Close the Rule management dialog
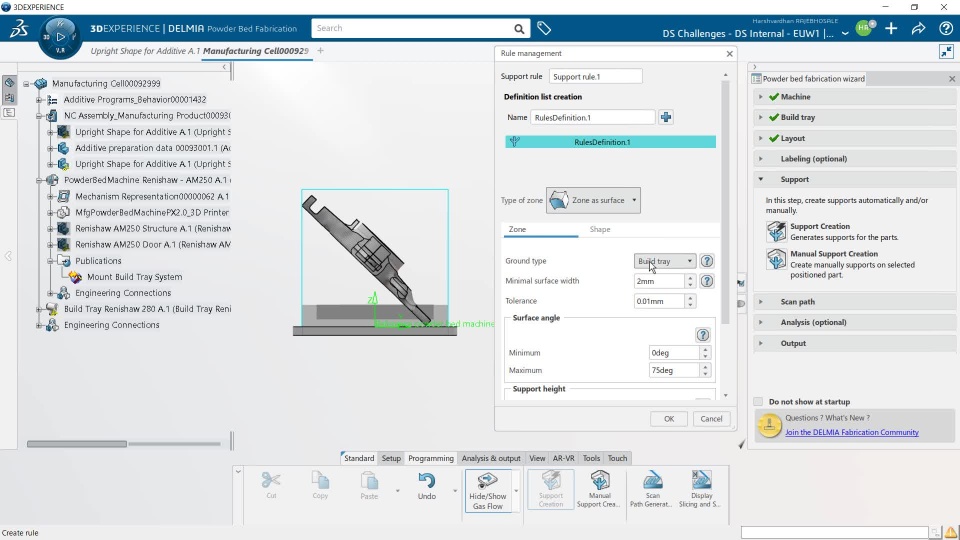Image resolution: width=960 pixels, height=540 pixels. [x=729, y=54]
